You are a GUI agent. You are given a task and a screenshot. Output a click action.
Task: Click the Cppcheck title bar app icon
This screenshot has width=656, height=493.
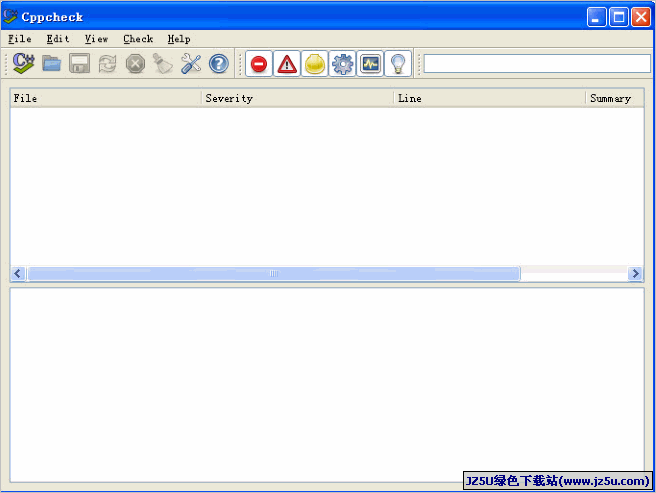(10, 16)
